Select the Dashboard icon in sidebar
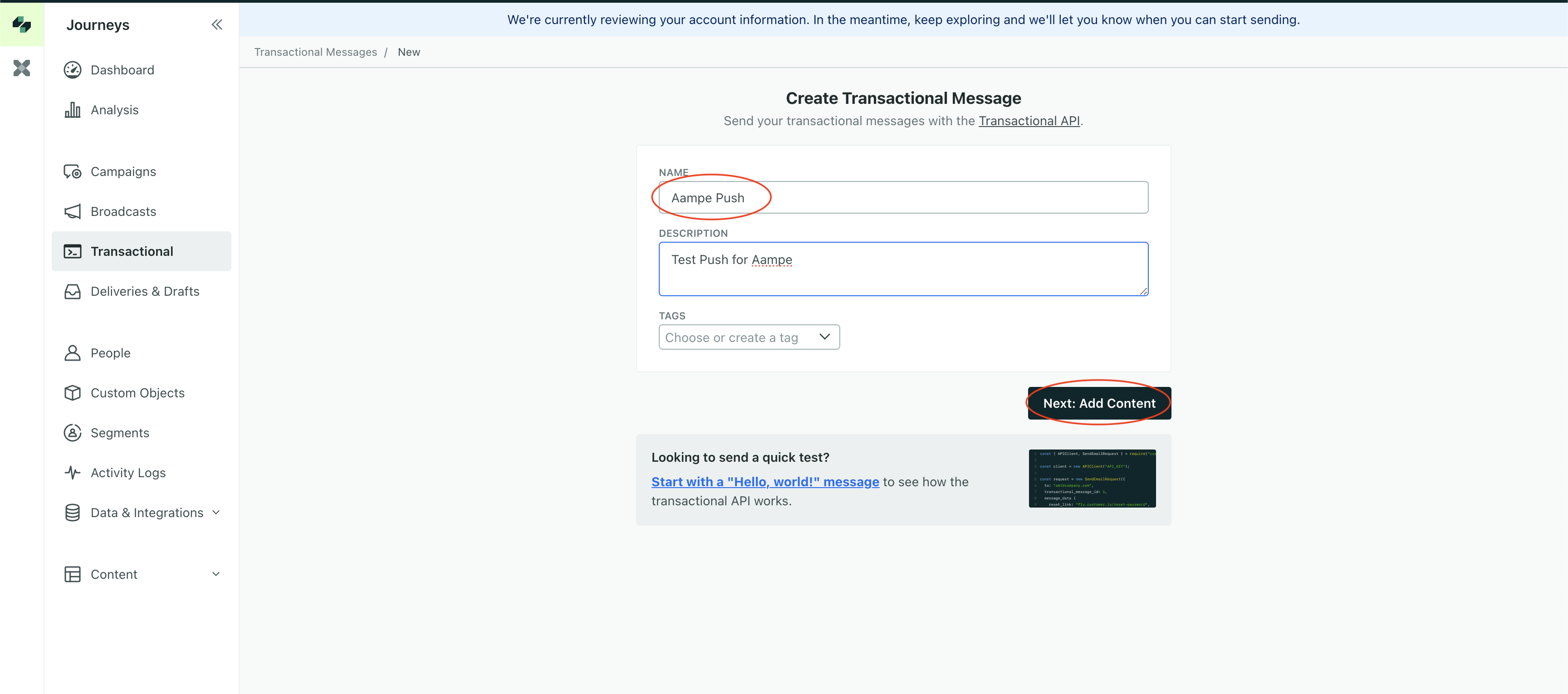Image resolution: width=1568 pixels, height=694 pixels. point(73,69)
